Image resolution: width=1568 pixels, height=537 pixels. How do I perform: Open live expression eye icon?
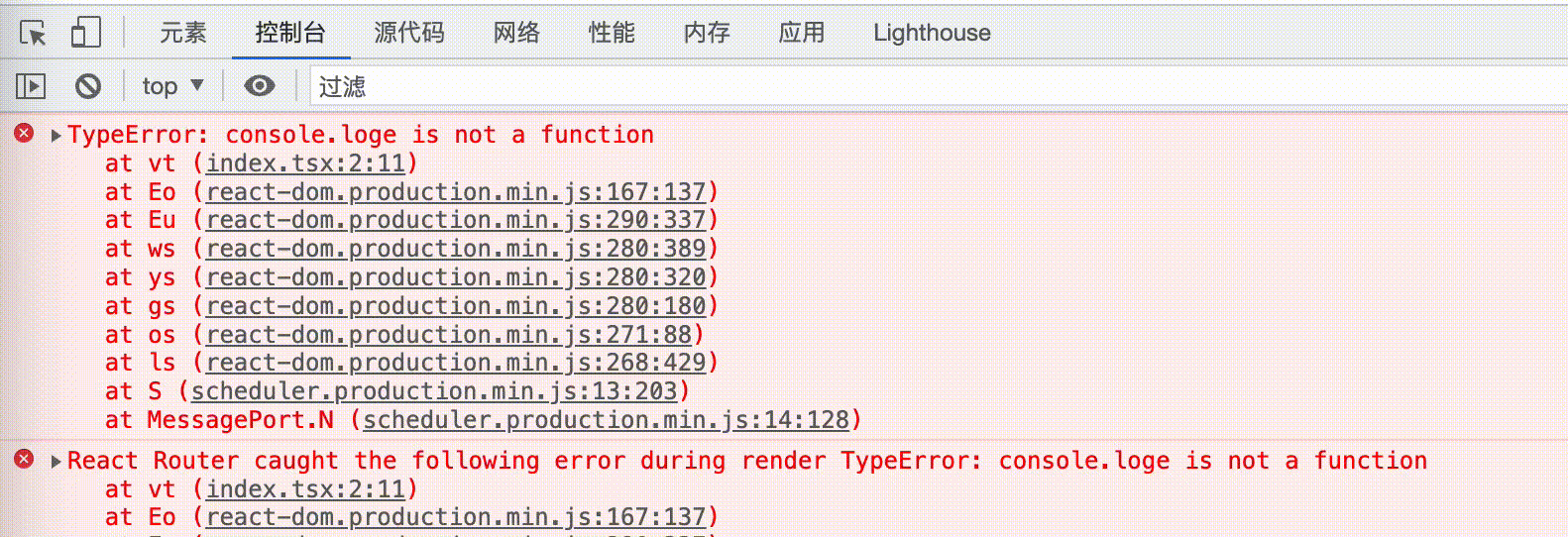pos(260,86)
